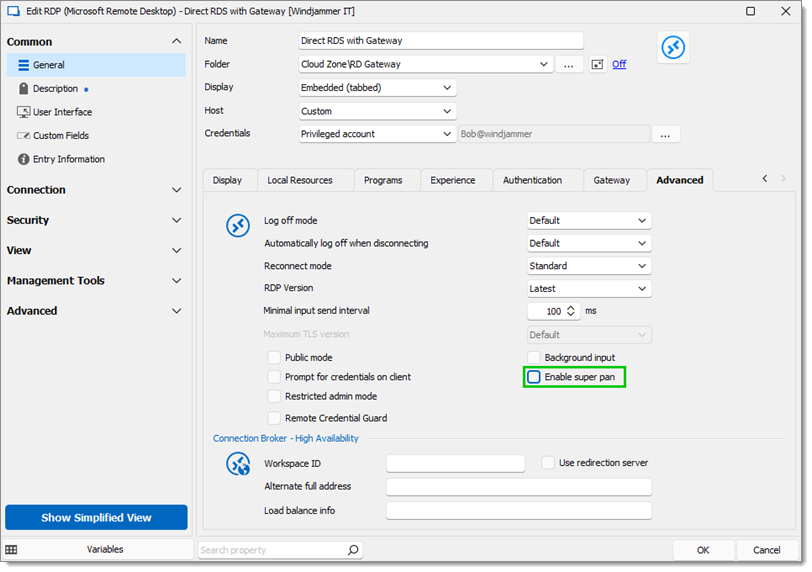The width and height of the screenshot is (812, 572).
Task: Expand the Security section
Action: tap(177, 221)
